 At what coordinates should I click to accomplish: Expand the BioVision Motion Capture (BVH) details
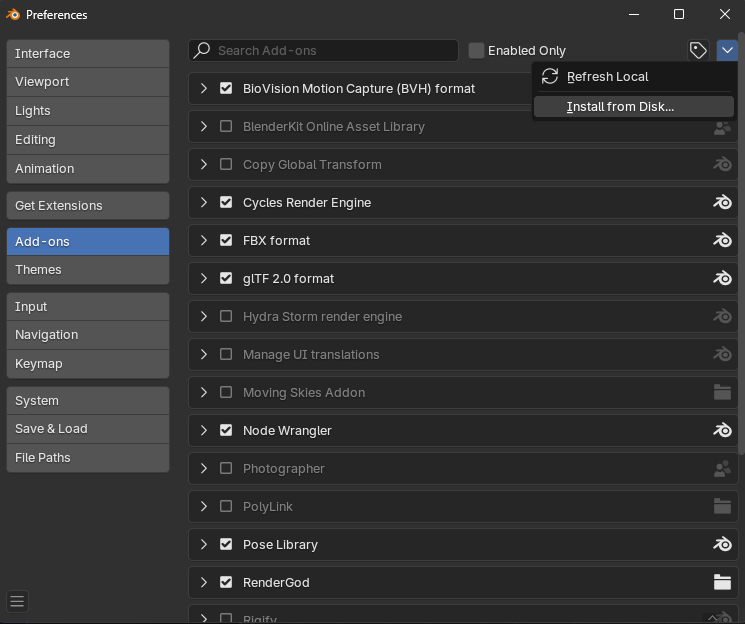pos(204,88)
